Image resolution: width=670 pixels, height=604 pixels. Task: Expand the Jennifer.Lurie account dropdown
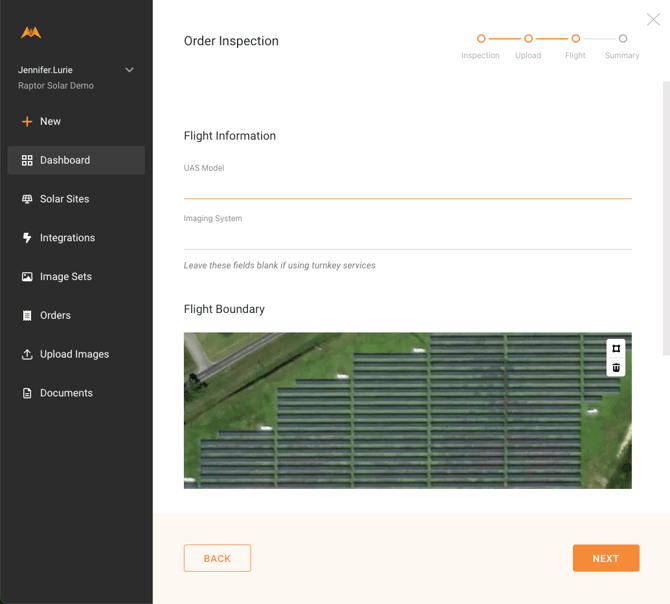[129, 70]
